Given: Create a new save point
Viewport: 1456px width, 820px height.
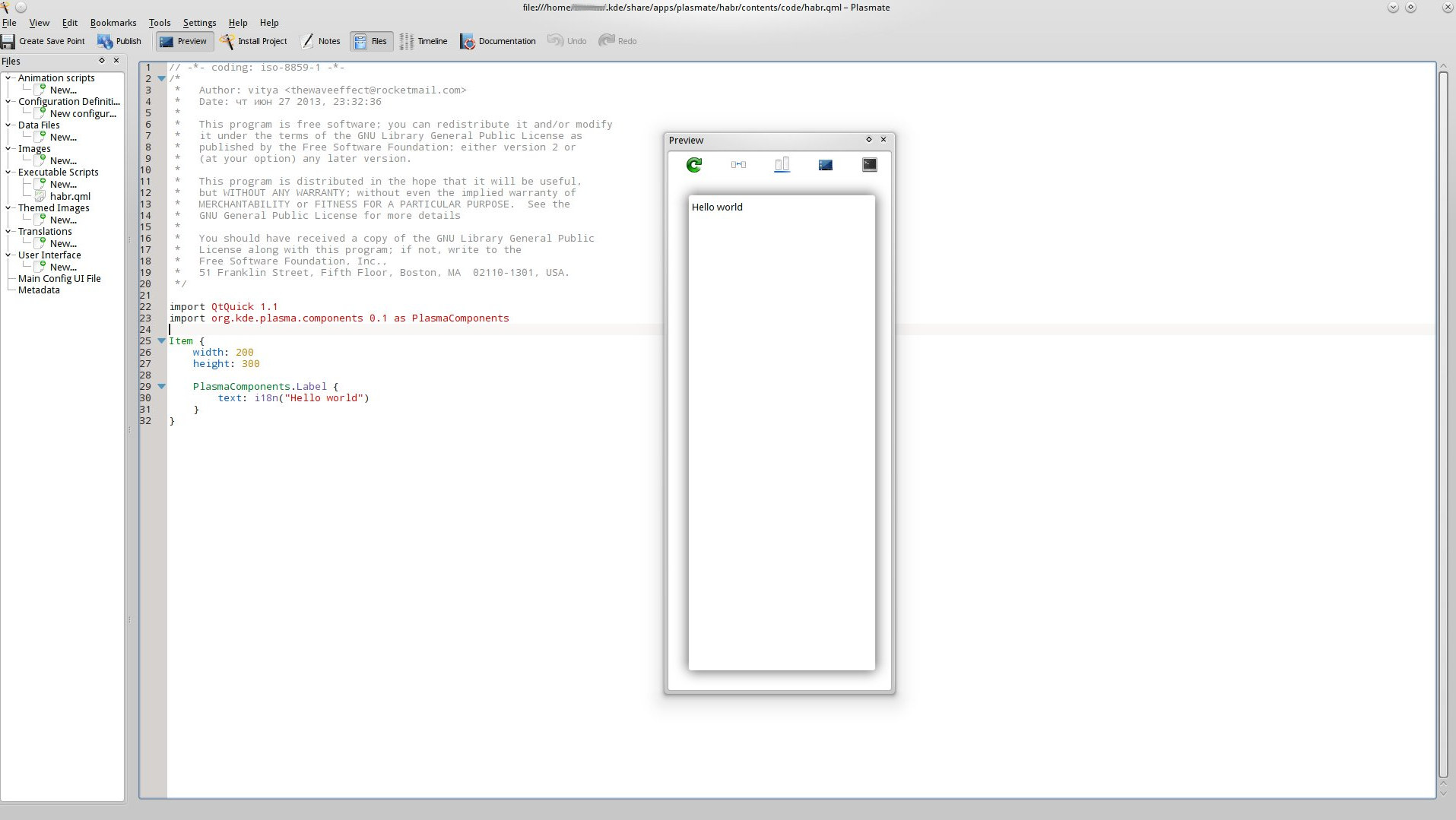Looking at the screenshot, I should click(x=44, y=41).
